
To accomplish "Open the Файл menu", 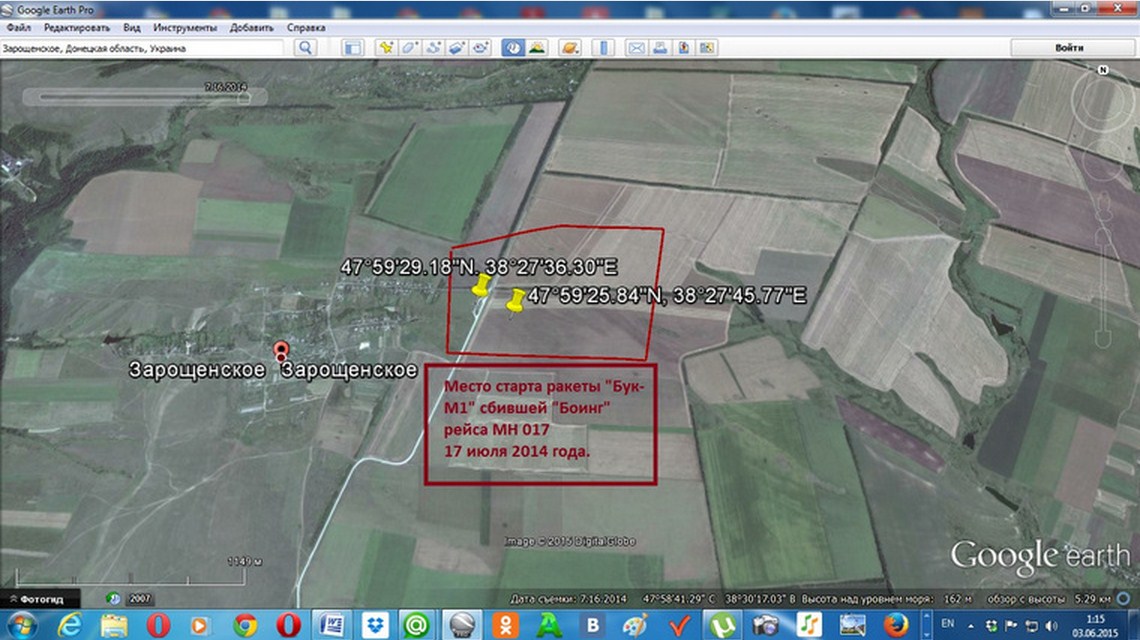I will pyautogui.click(x=17, y=28).
